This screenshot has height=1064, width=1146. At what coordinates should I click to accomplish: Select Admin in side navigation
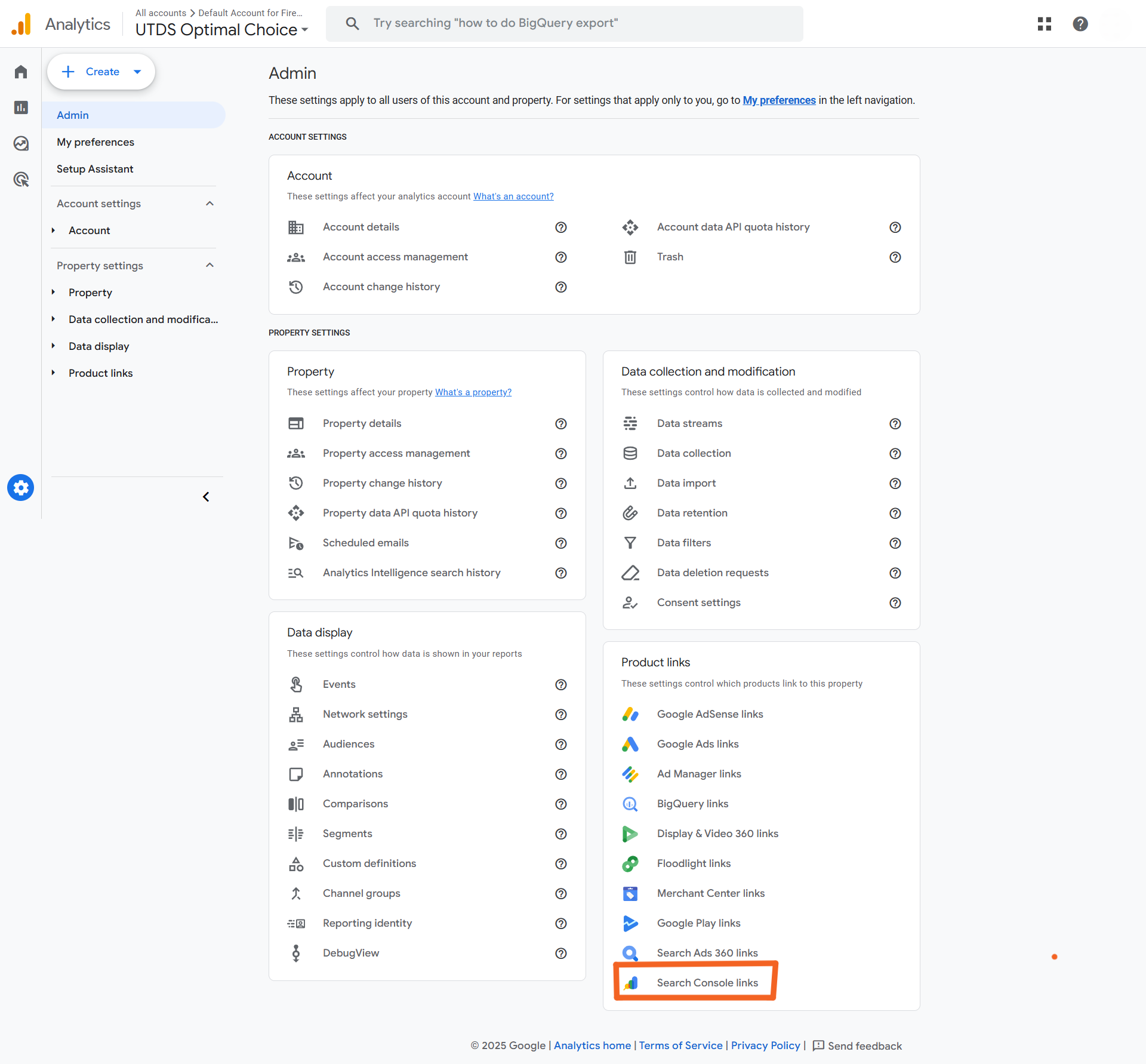point(134,115)
